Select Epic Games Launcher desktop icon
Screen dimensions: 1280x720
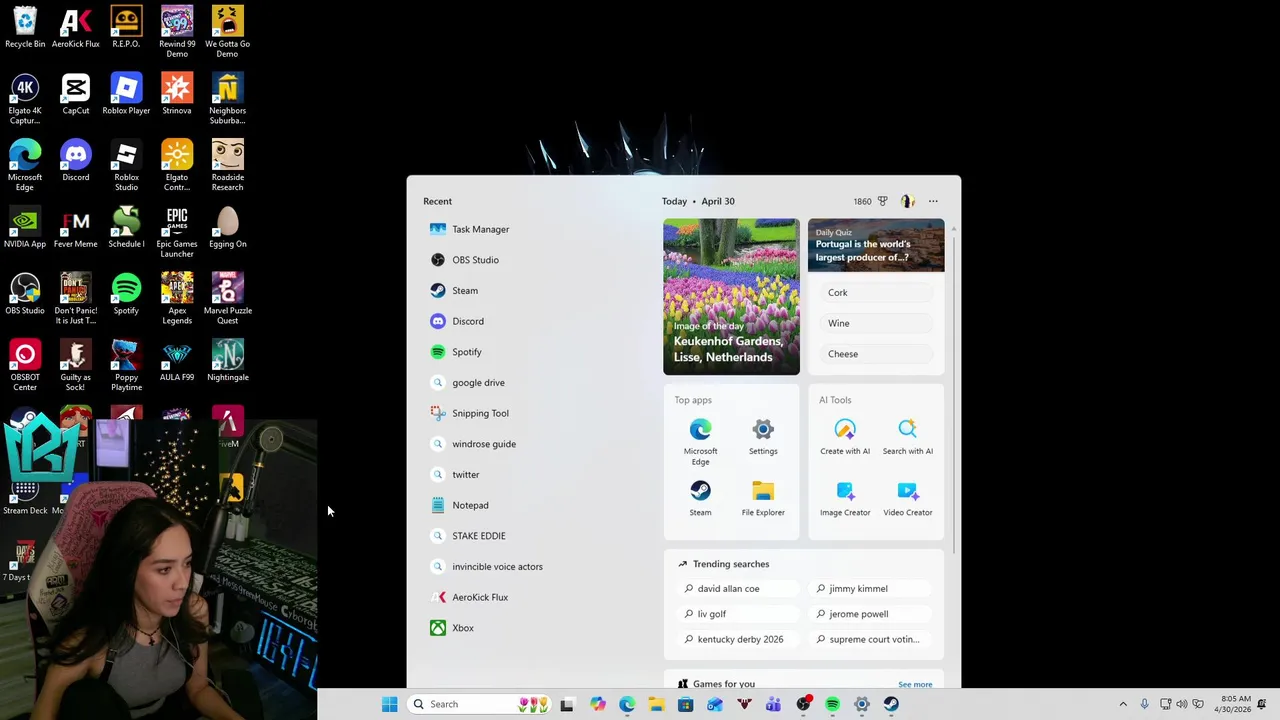[177, 232]
